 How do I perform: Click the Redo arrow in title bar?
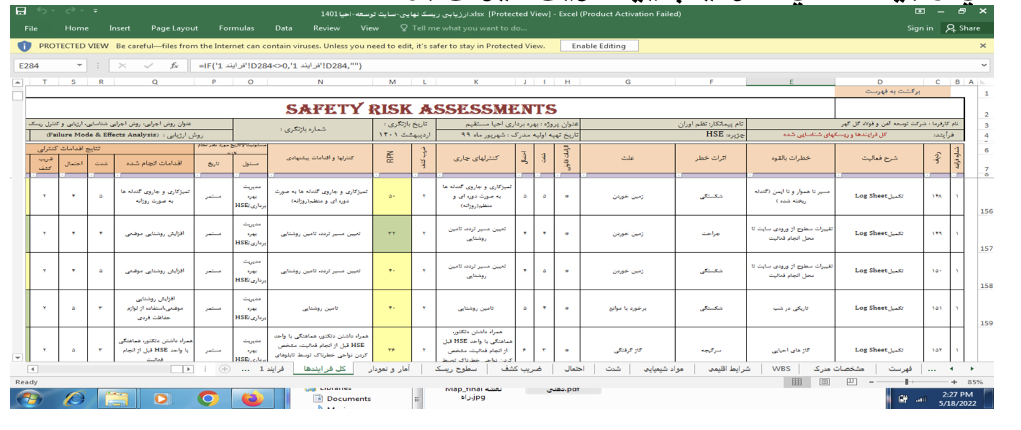(72, 12)
